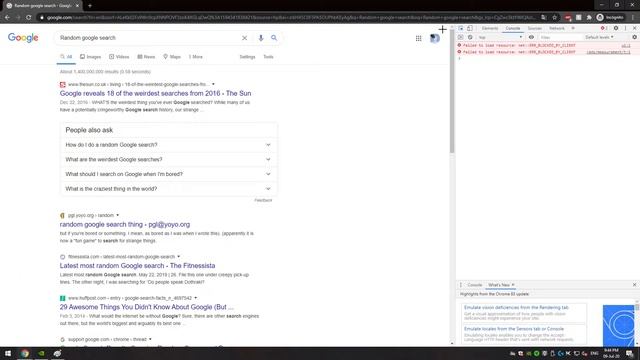640x360 pixels.
Task: Click the DevTools error count badge
Action: pyautogui.click(x=604, y=28)
